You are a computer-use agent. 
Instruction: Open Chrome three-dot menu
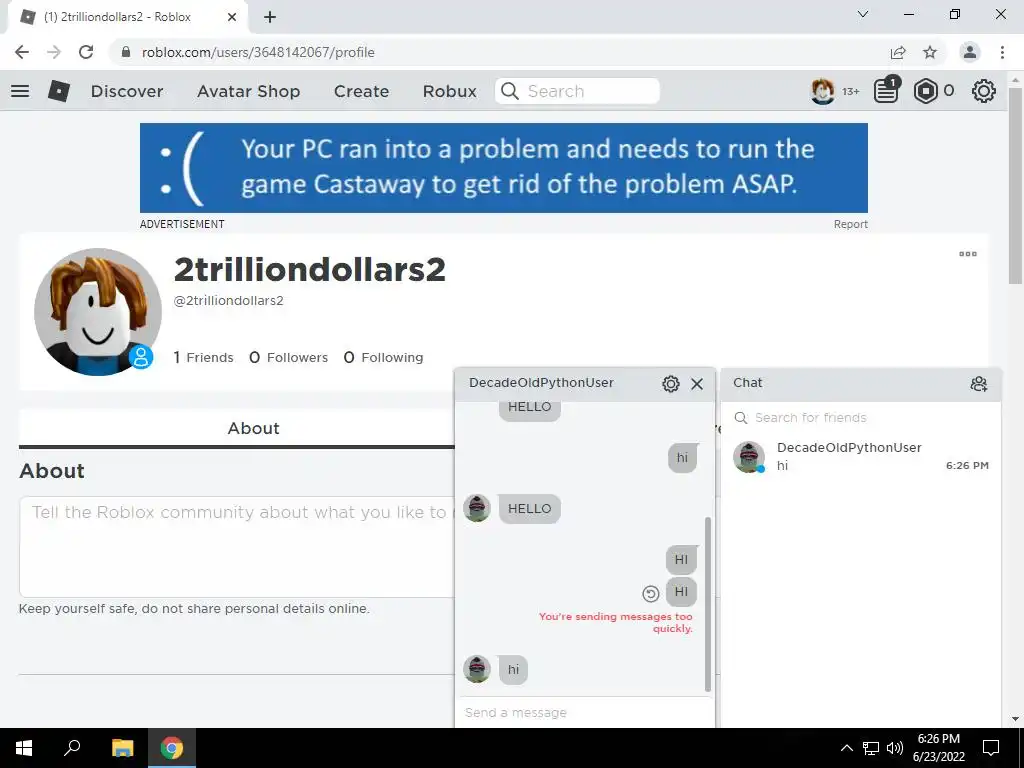pos(1002,52)
